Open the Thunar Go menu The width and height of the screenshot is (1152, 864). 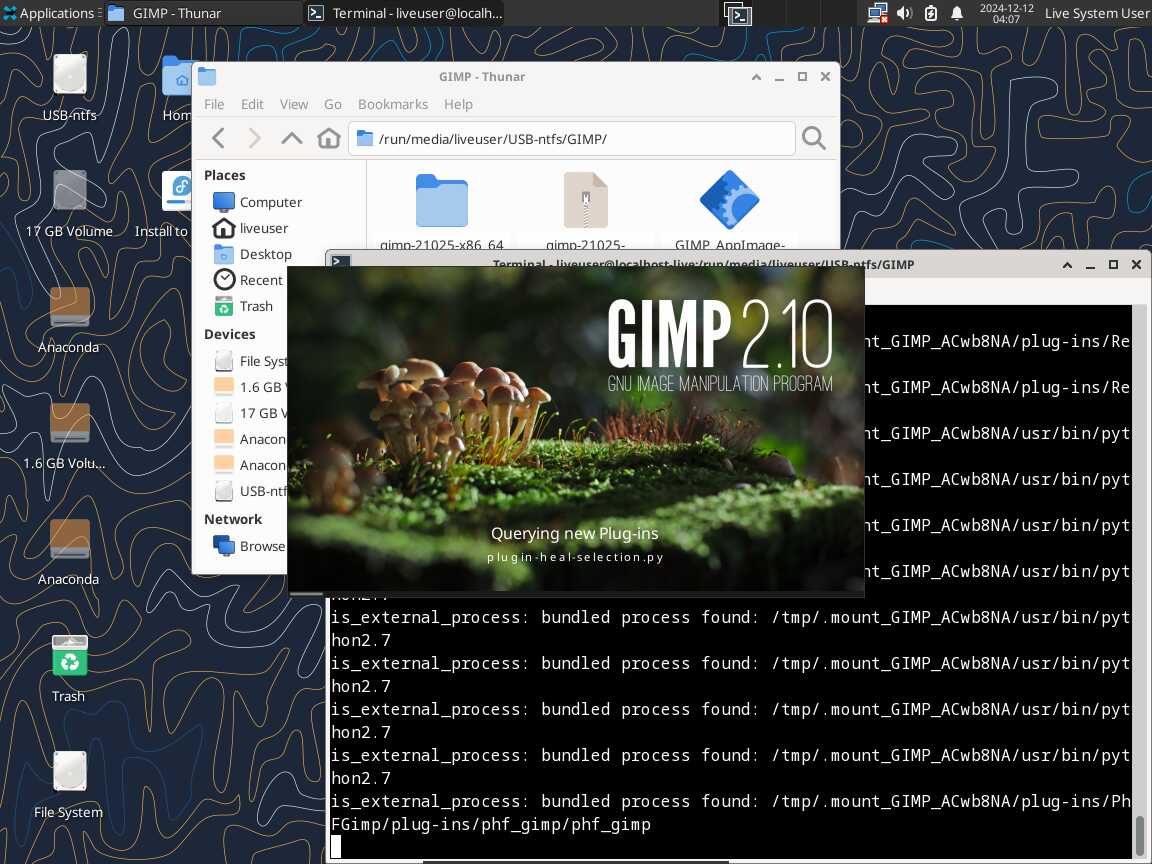333,104
